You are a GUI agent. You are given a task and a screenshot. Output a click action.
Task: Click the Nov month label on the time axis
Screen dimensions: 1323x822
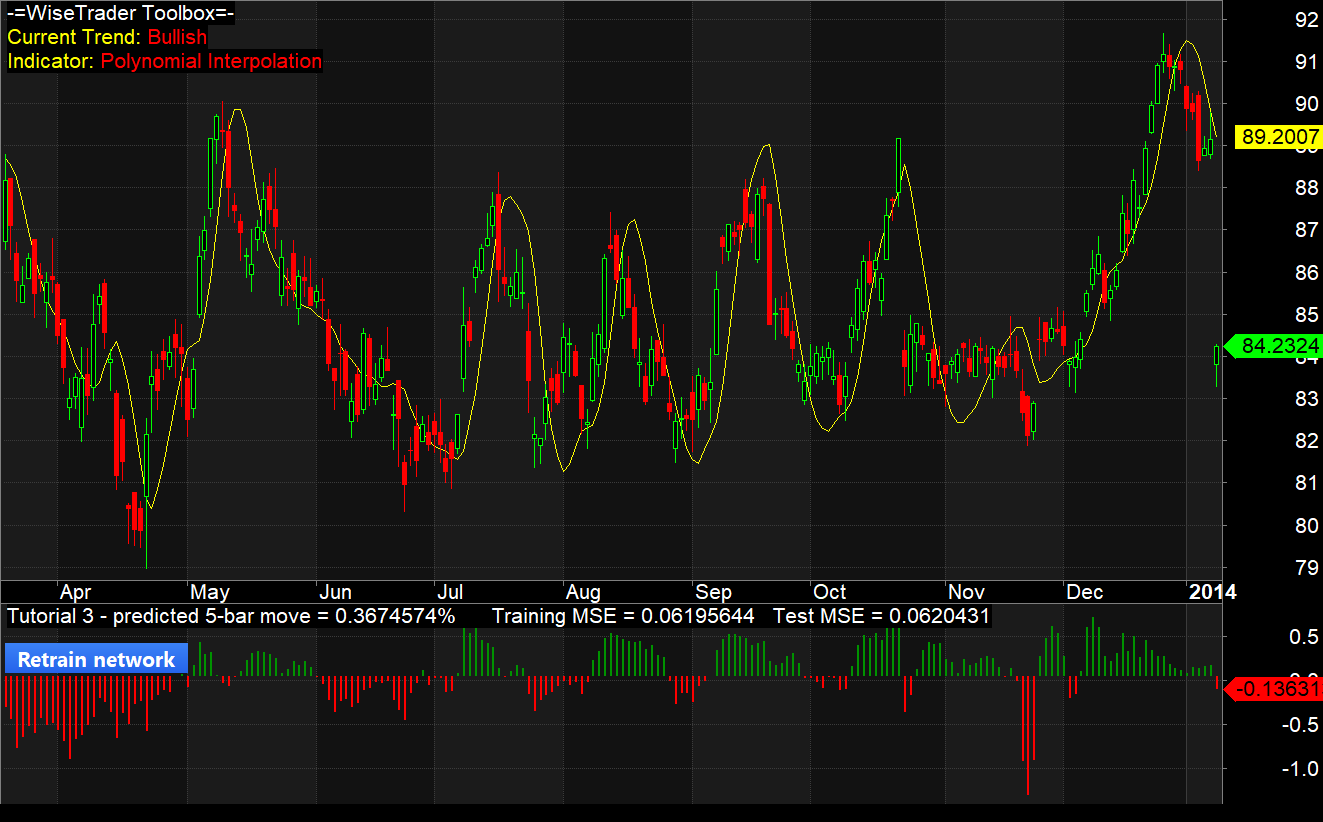point(966,592)
